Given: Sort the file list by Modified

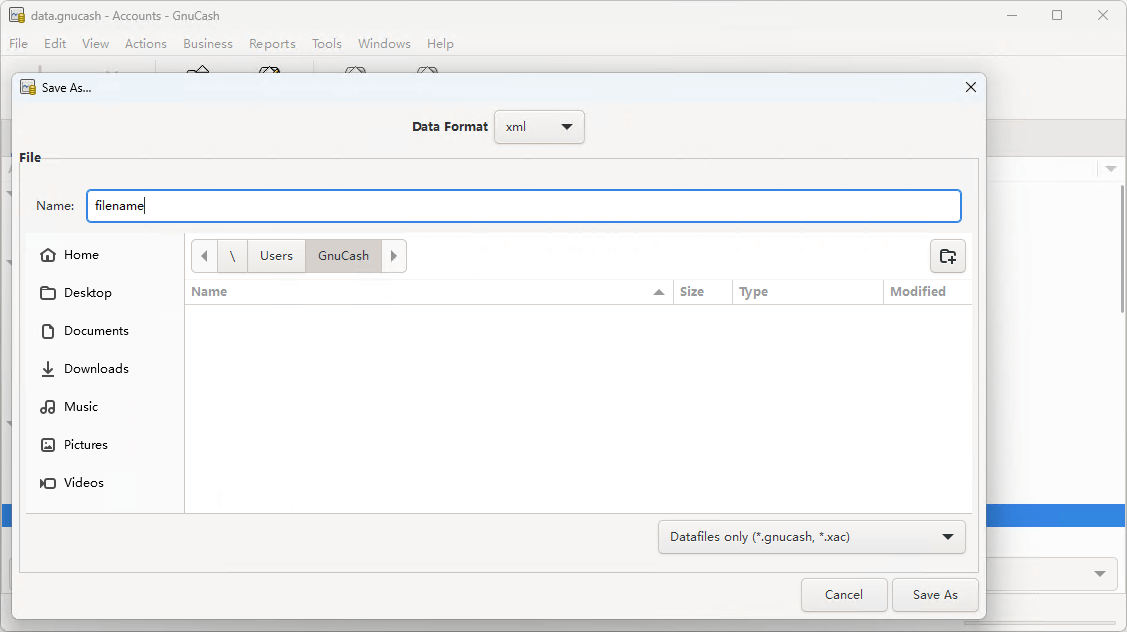Looking at the screenshot, I should [x=917, y=292].
